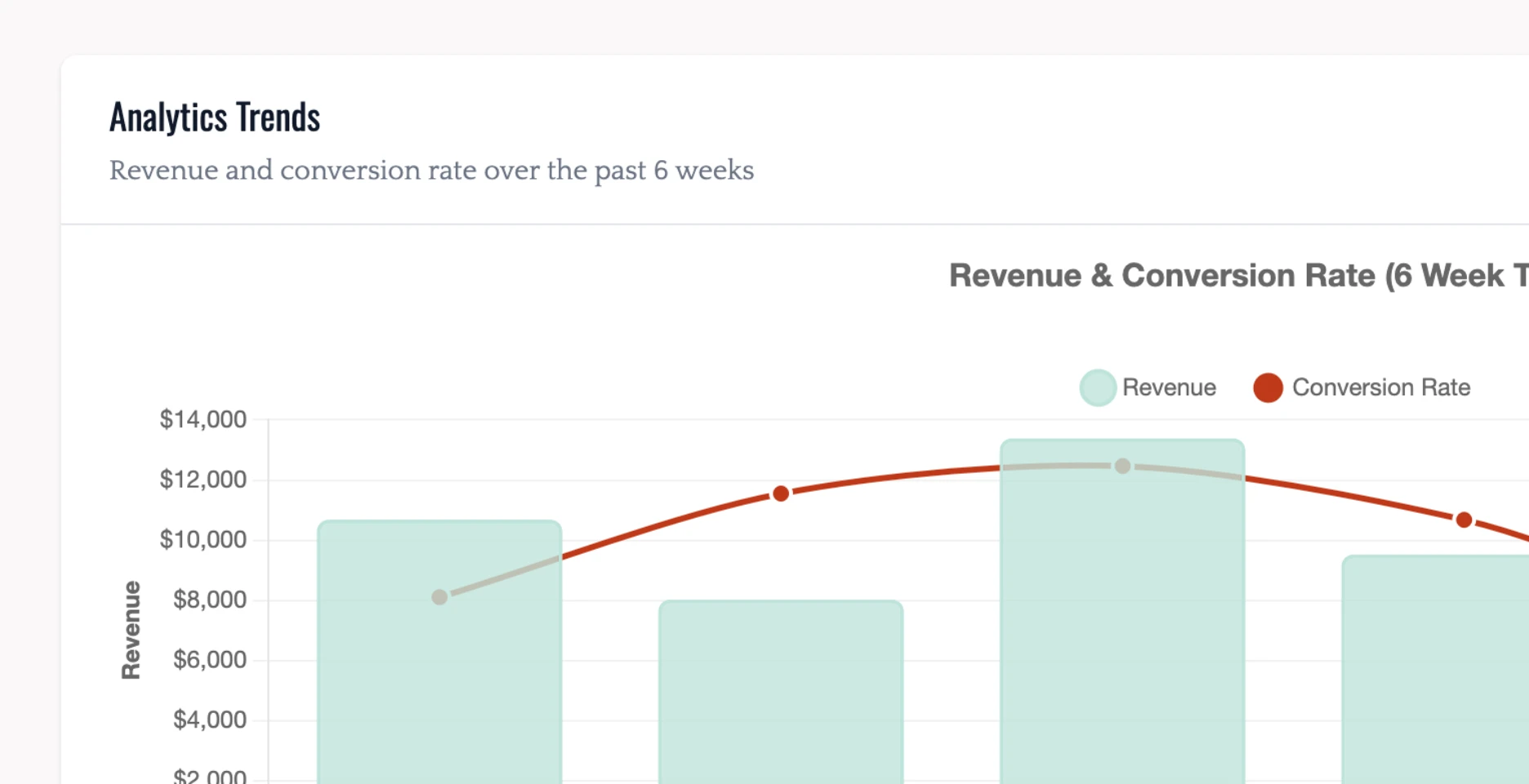The image size is (1529, 784).
Task: Select the red conversion point above second bar
Action: 781,493
